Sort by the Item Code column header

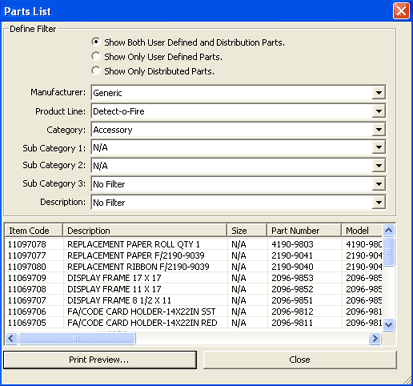[34, 230]
